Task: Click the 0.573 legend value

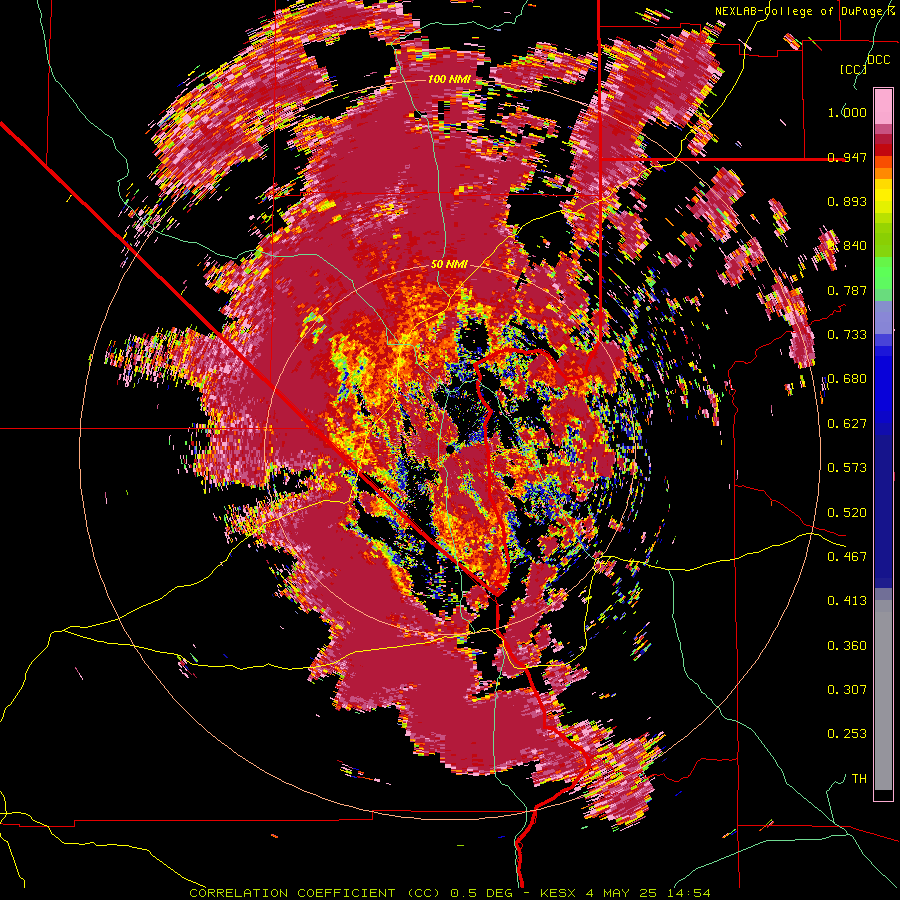Action: click(x=847, y=468)
